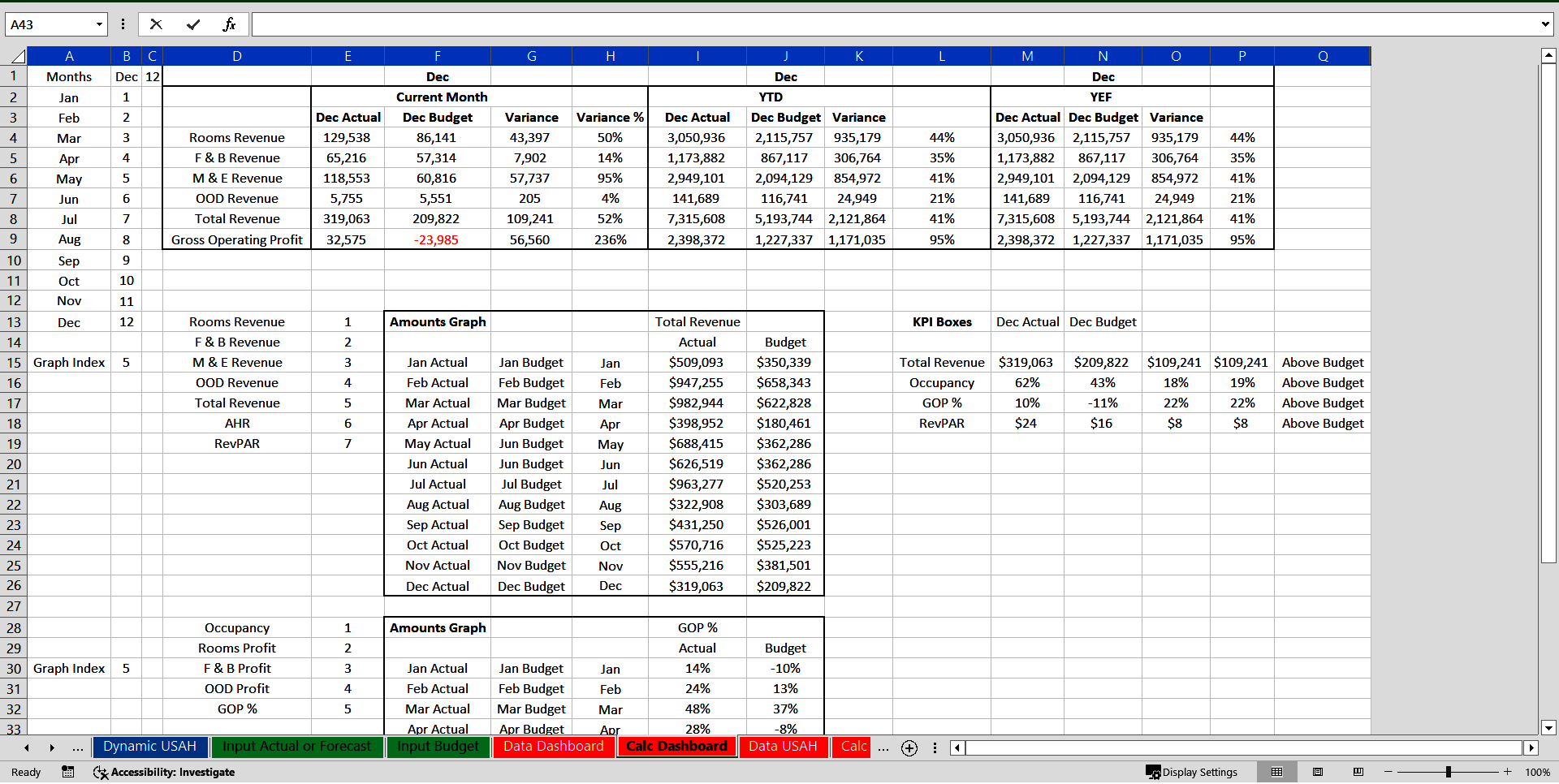Click into the formula bar input
This screenshot has width=1559, height=784.
[895, 24]
